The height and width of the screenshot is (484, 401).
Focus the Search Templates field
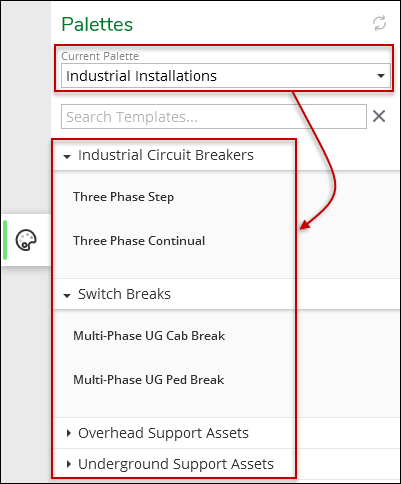coord(214,117)
